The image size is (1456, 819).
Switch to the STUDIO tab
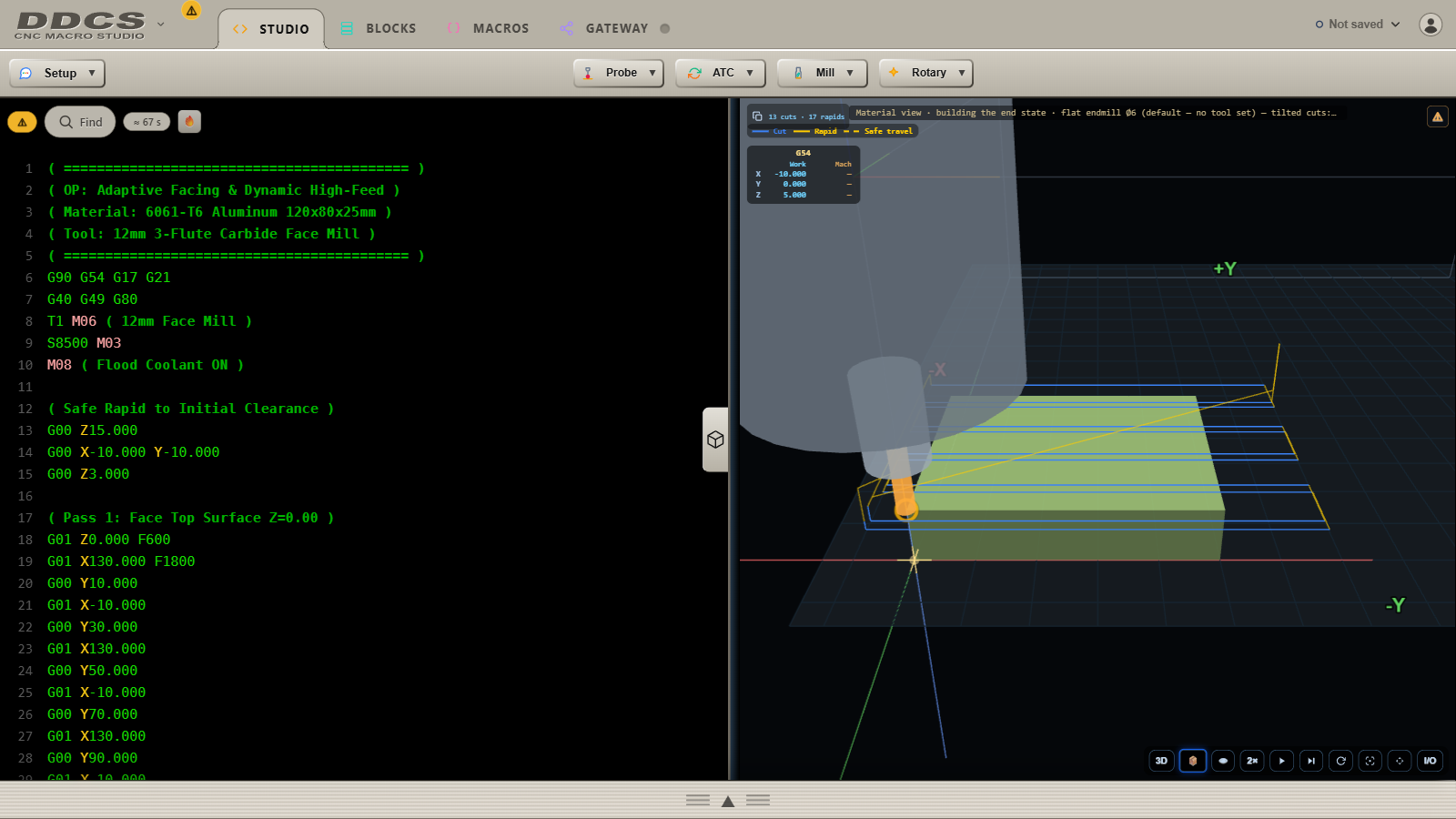pos(271,29)
